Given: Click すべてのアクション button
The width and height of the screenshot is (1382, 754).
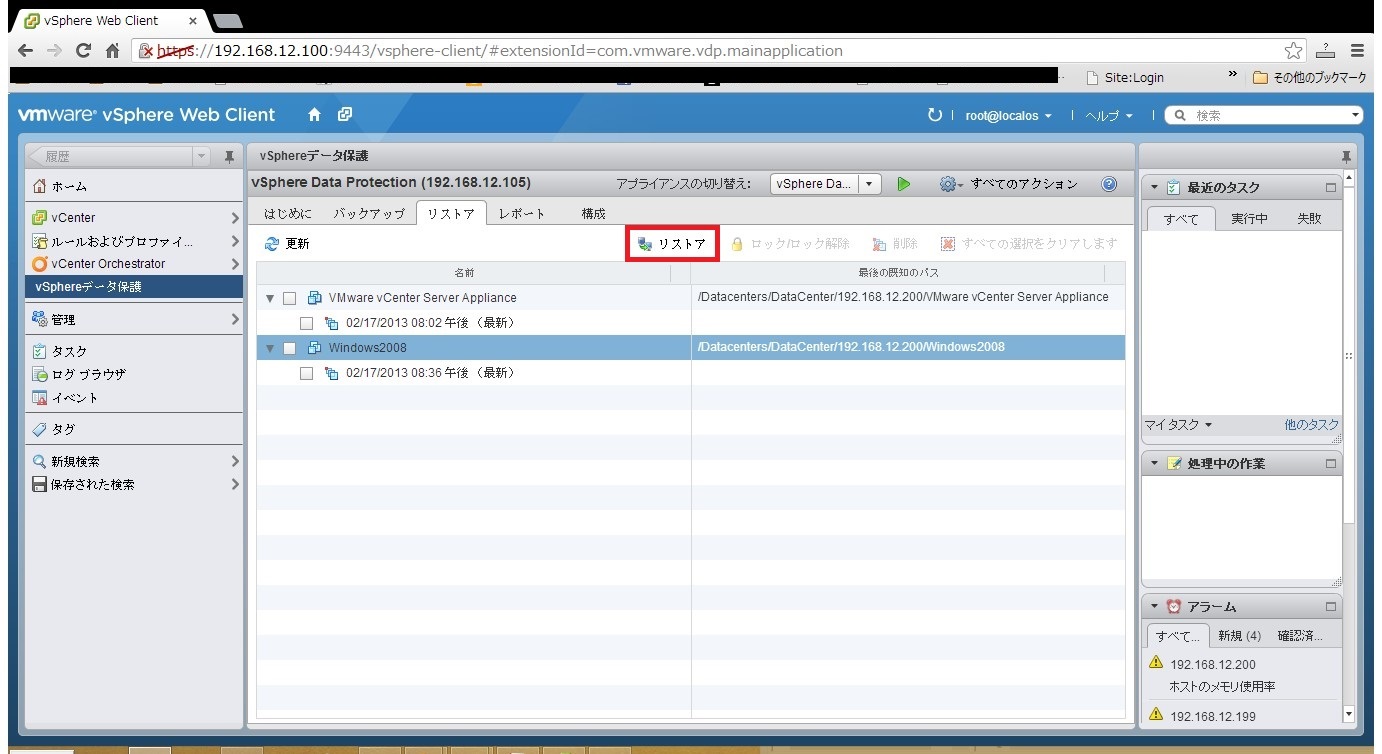Looking at the screenshot, I should (1024, 184).
